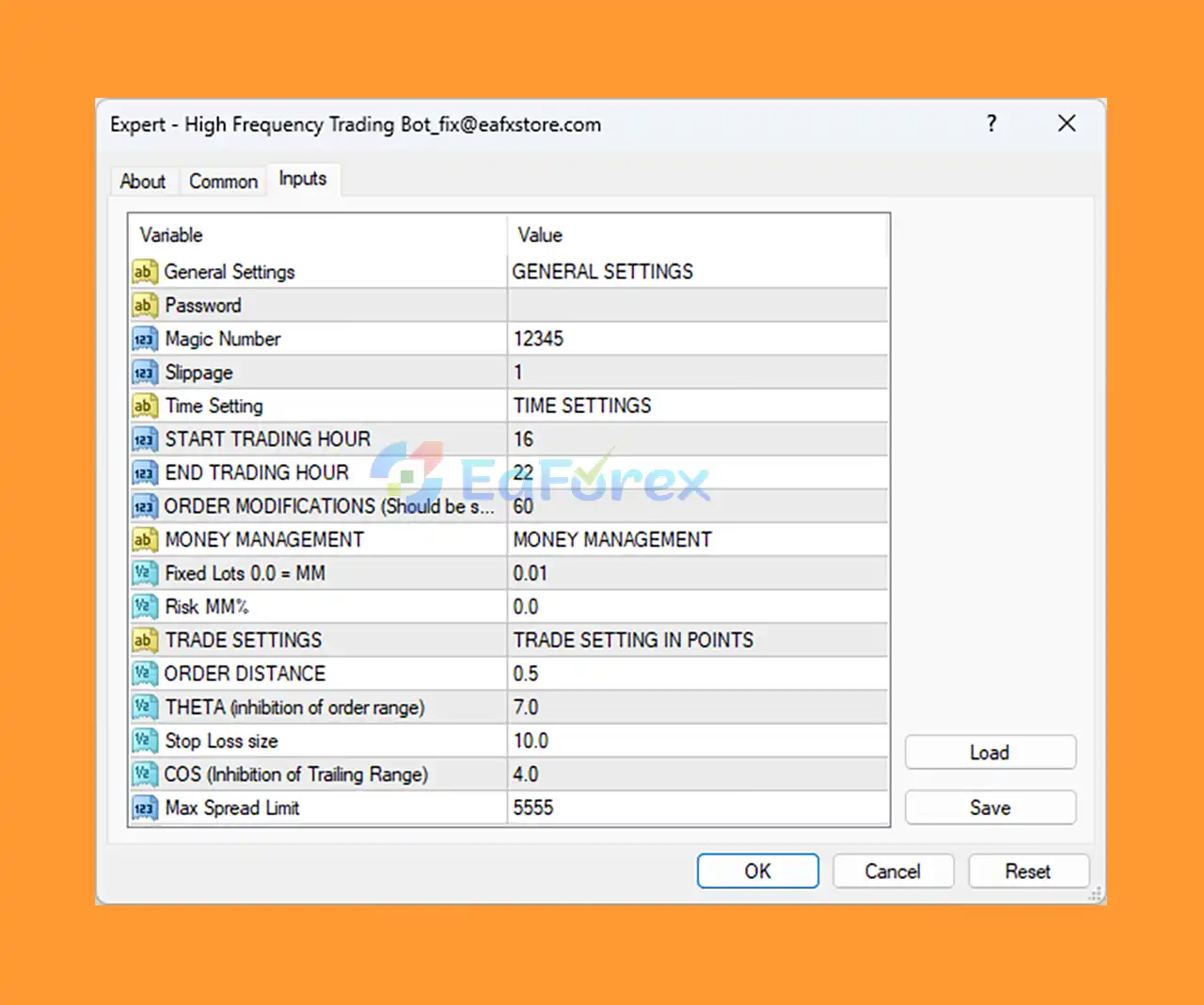Click the integer icon beside START TRADING HOUR
The width and height of the screenshot is (1204, 1005).
pos(143,439)
